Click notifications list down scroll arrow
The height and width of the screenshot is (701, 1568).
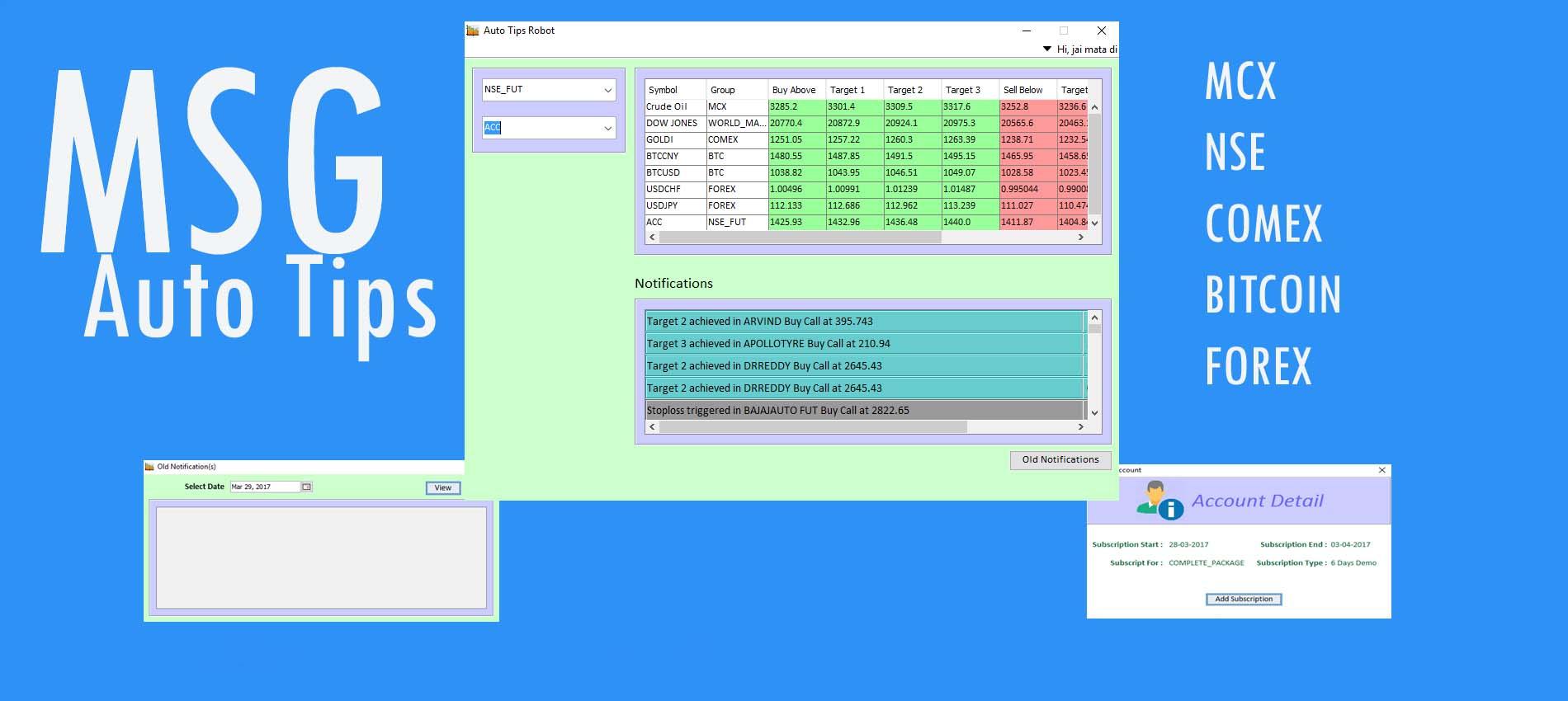coord(1095,413)
